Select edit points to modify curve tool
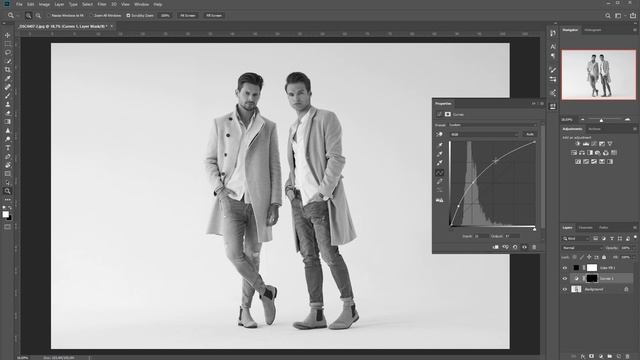 point(440,173)
